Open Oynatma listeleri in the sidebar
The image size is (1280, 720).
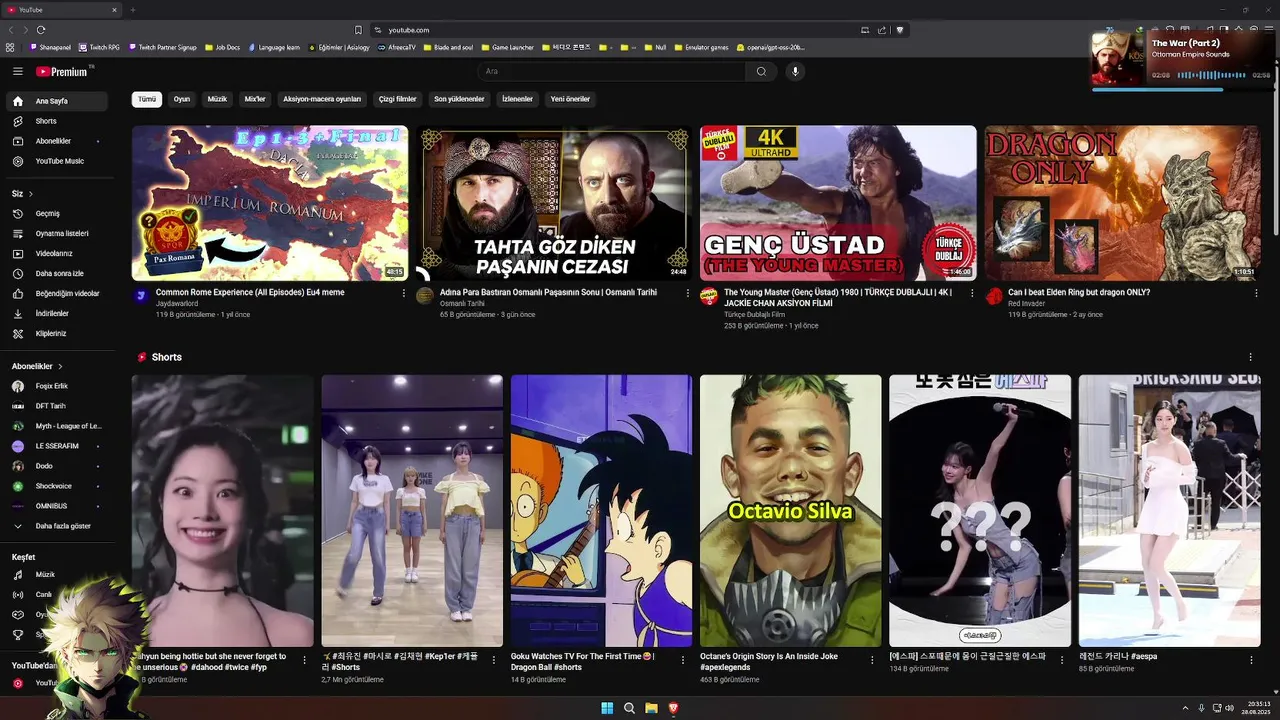[56, 233]
